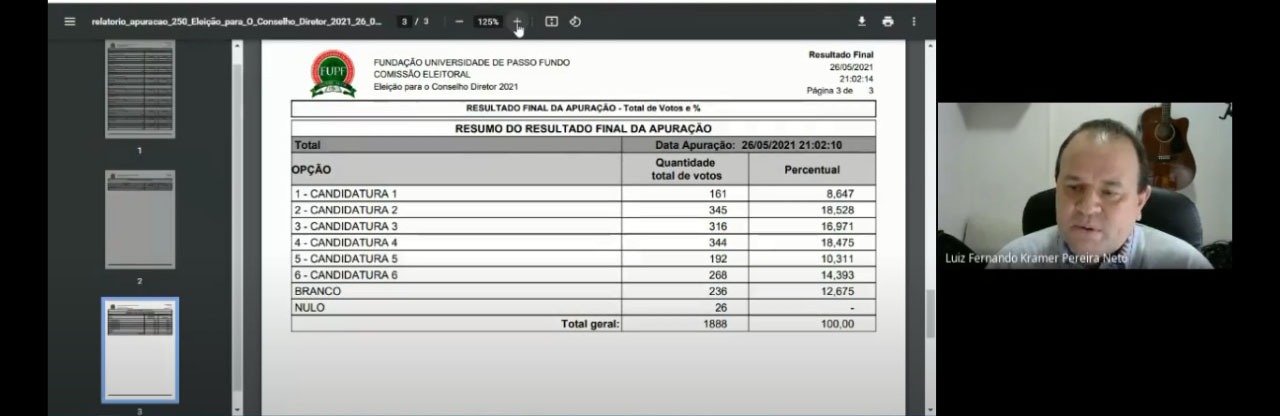Open the PDF viewer sidebar menu
The width and height of the screenshot is (1280, 416).
[69, 21]
